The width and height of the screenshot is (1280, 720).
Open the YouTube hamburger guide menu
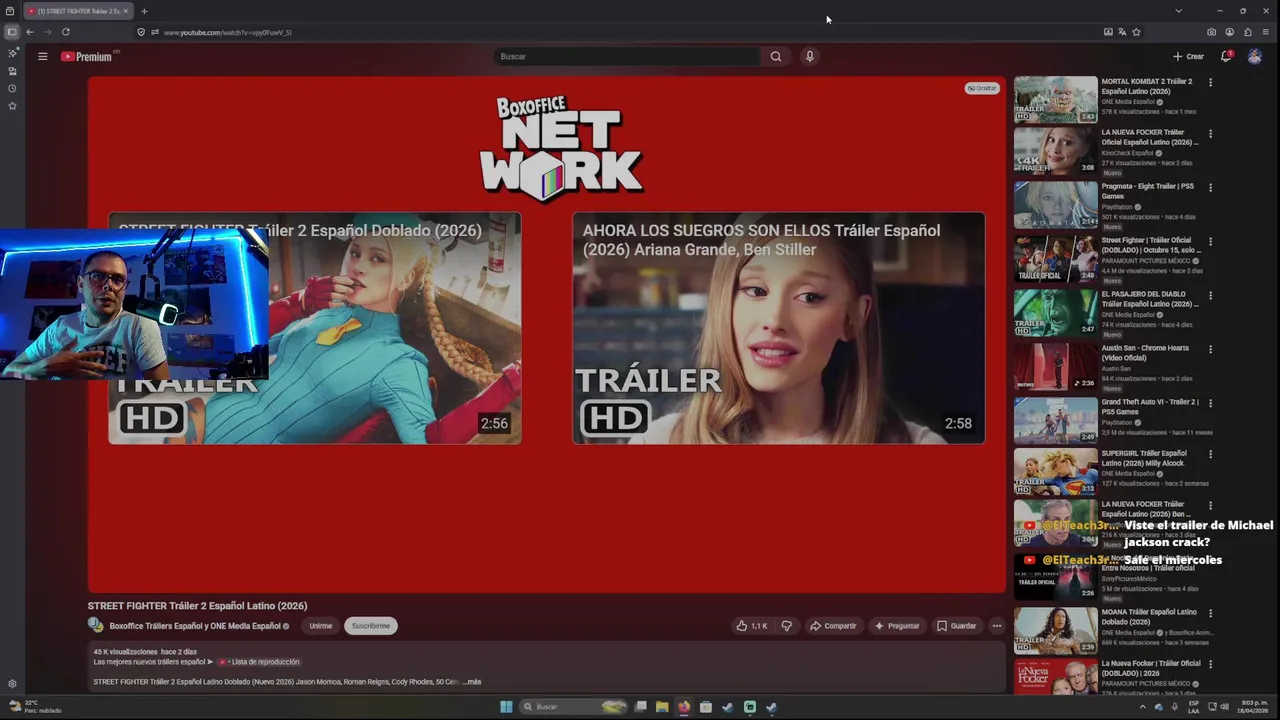[x=42, y=57]
